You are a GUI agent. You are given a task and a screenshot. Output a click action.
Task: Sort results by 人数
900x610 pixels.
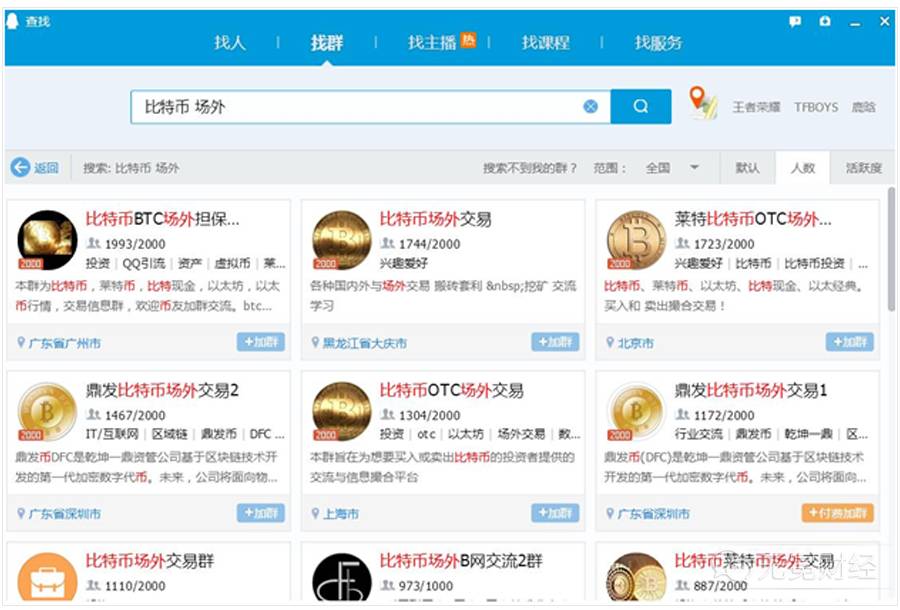click(802, 168)
